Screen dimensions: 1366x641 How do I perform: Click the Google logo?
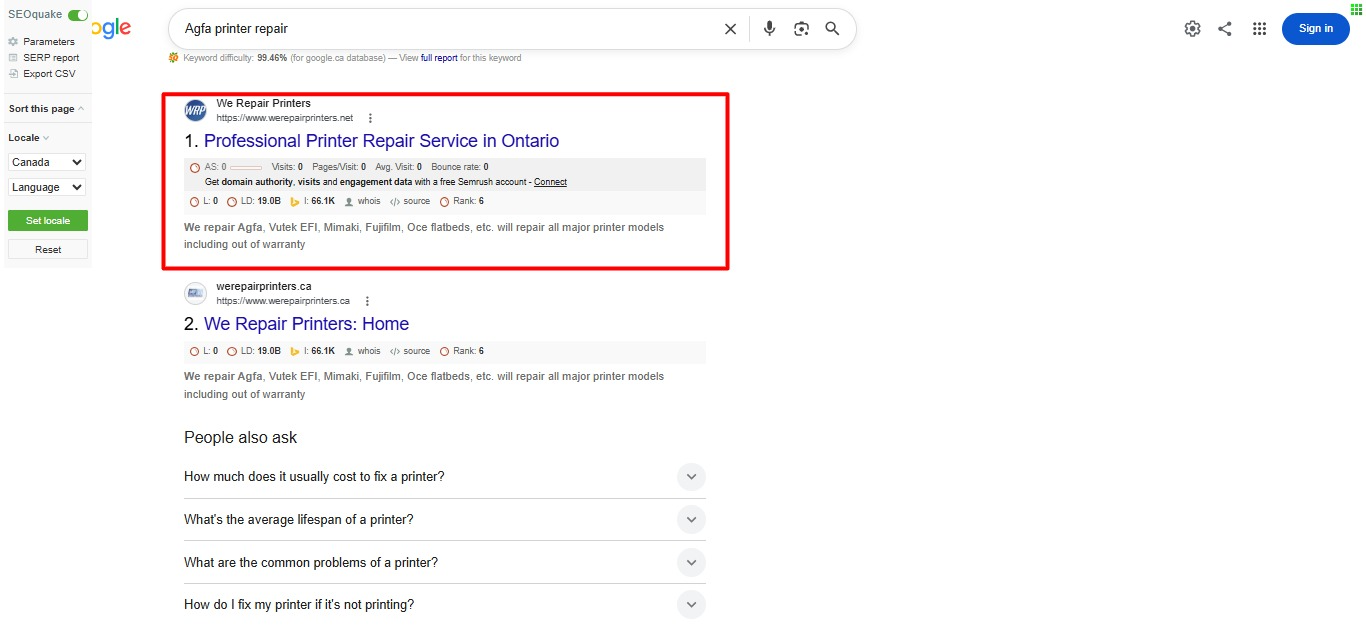point(111,29)
